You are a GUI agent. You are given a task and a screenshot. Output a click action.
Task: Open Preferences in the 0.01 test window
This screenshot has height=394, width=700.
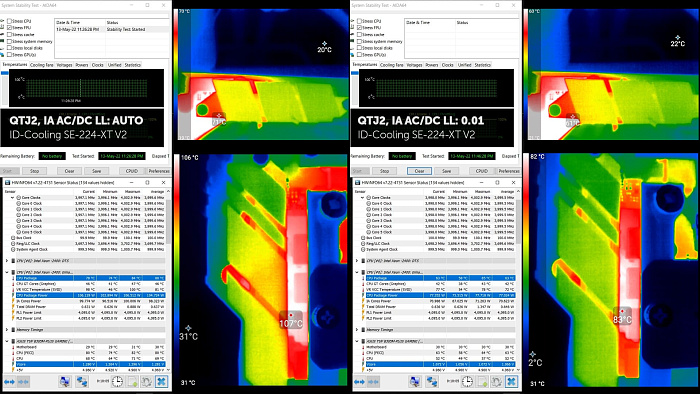509,171
